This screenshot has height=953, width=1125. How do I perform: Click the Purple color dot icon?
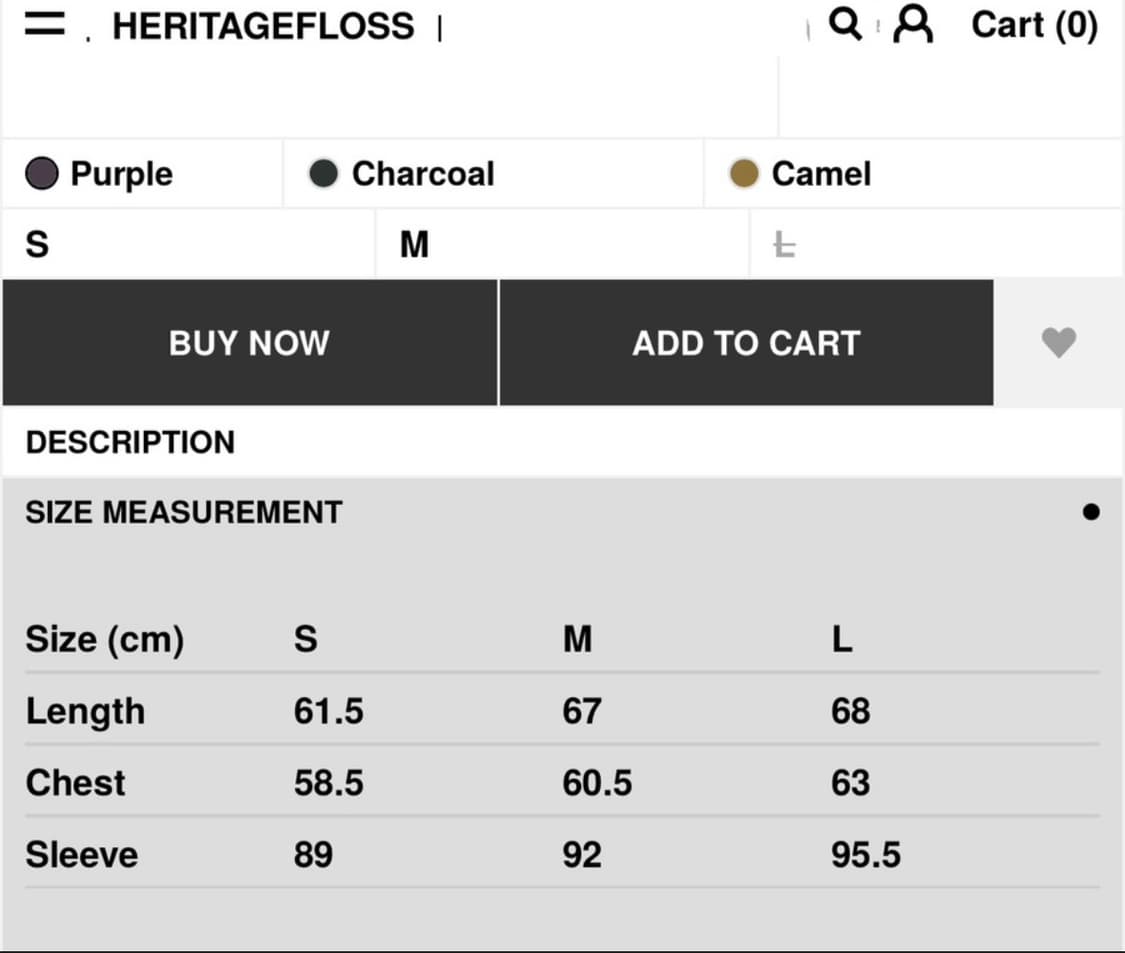tap(40, 173)
